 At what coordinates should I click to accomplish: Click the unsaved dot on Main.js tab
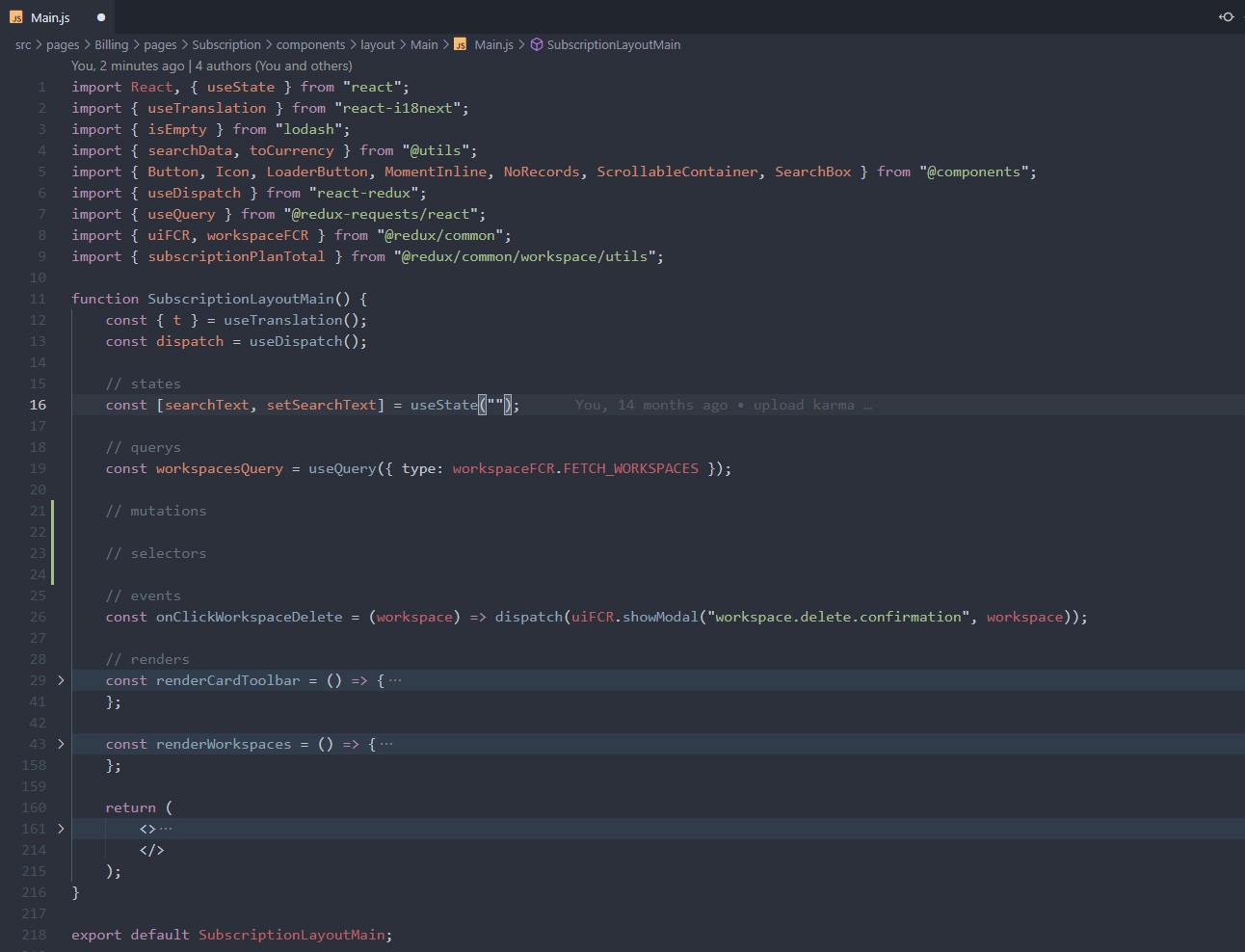point(101,17)
